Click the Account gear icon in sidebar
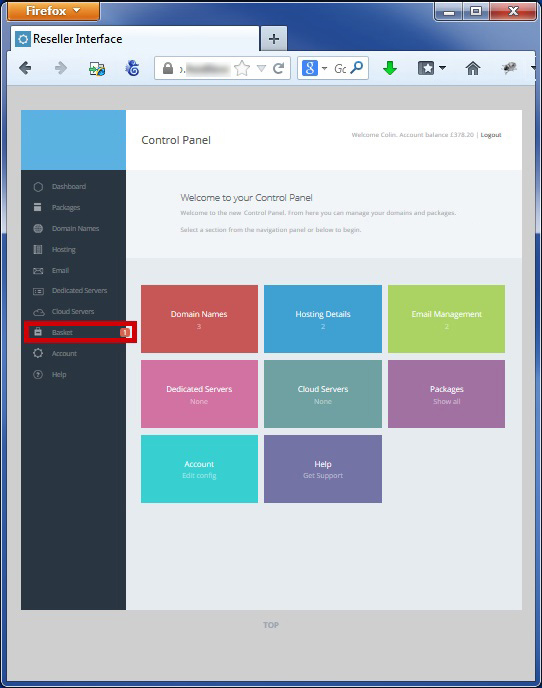 point(38,353)
